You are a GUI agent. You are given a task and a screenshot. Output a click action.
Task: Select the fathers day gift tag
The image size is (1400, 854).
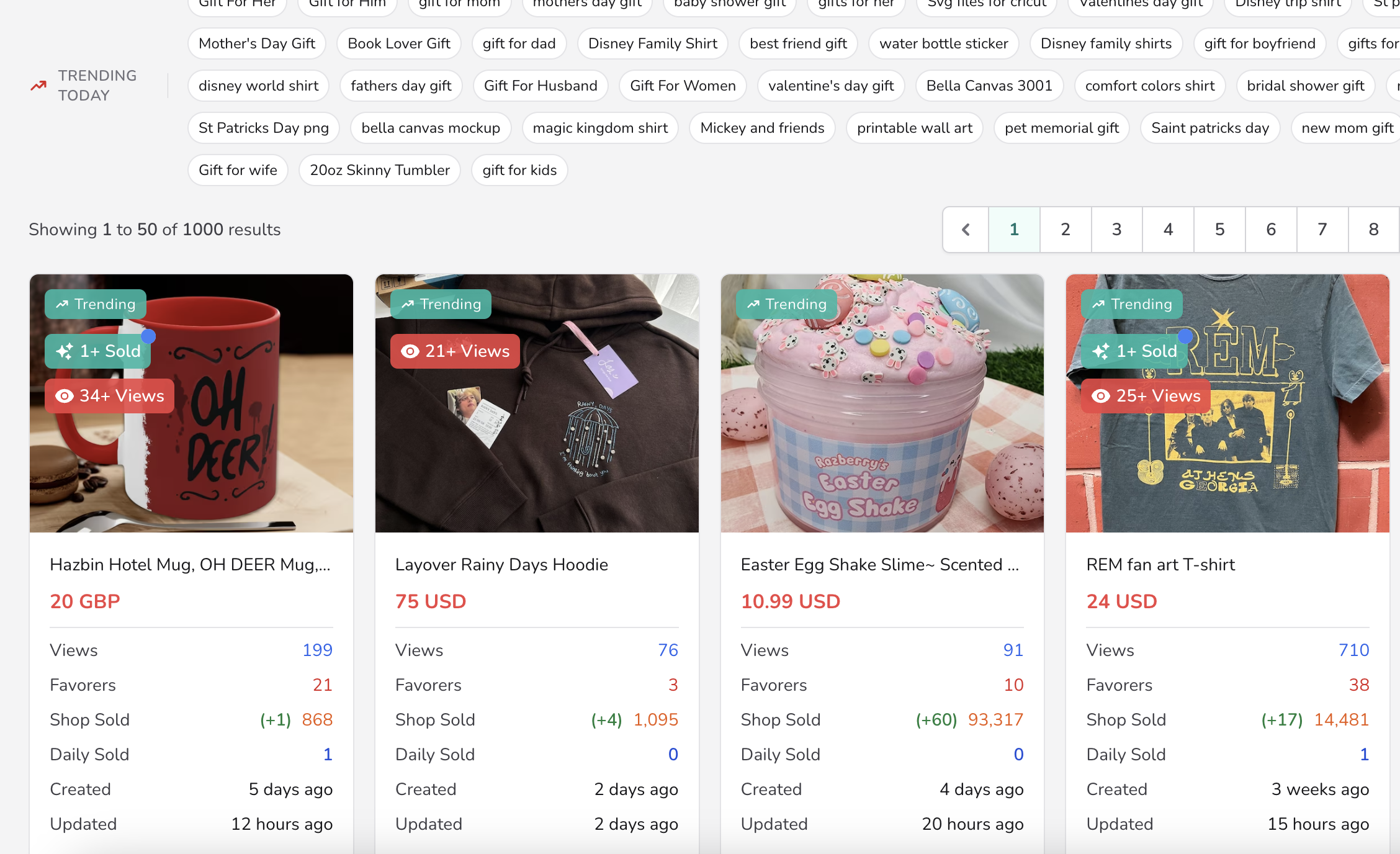tap(401, 86)
